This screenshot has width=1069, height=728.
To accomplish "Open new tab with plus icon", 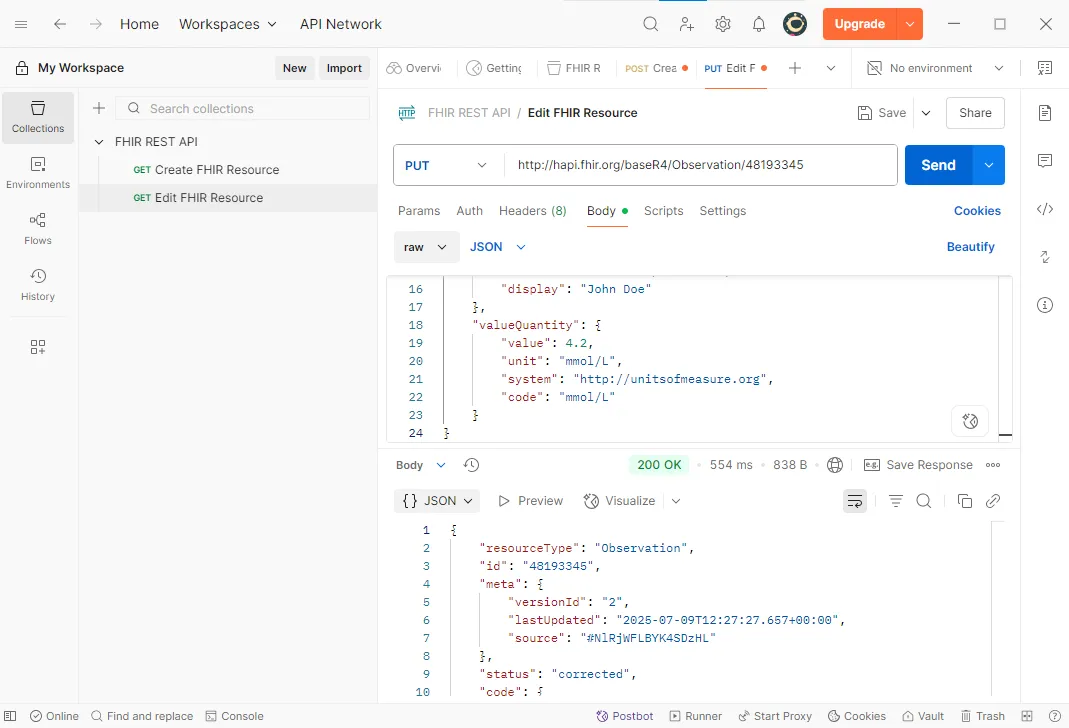I will coord(794,67).
